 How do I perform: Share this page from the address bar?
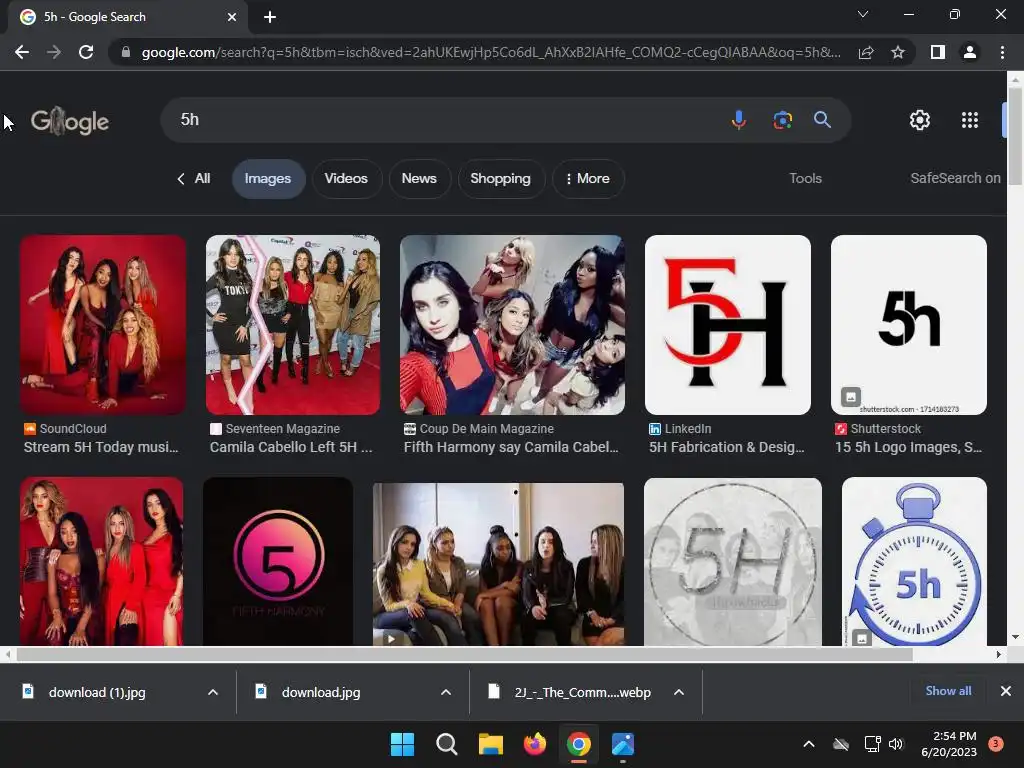(866, 52)
